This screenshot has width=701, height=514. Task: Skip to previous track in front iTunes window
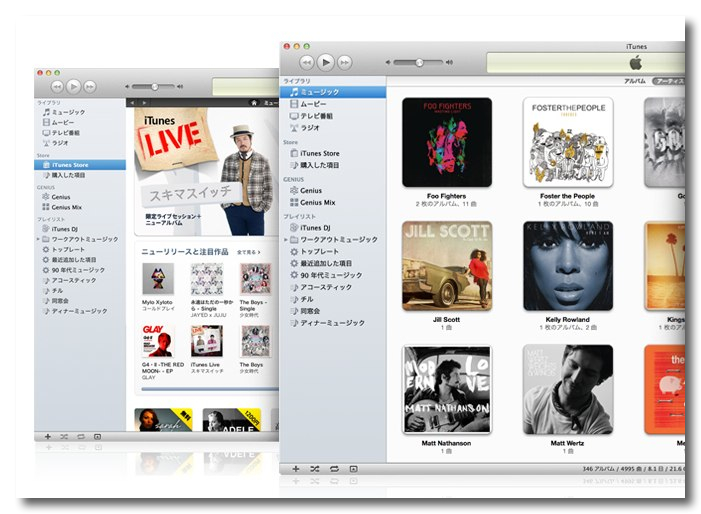tap(306, 62)
